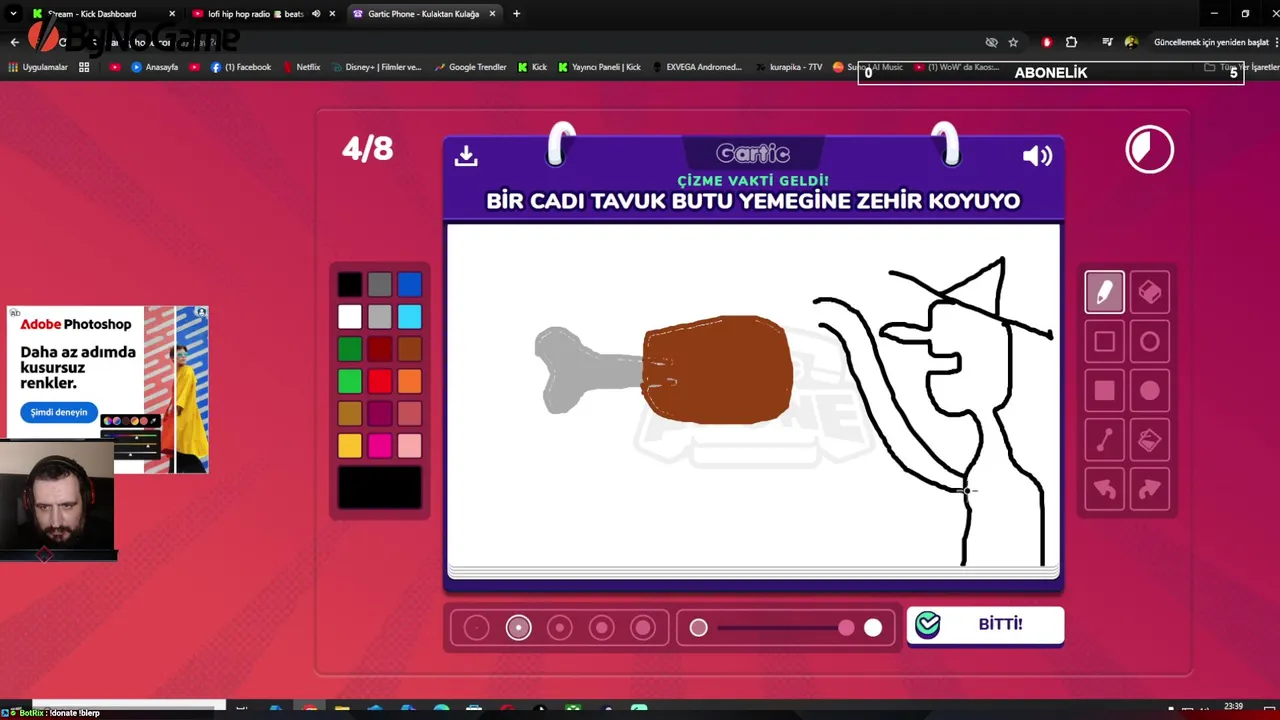This screenshot has width=1280, height=720.
Task: Pick the blue color swatch
Action: click(409, 285)
